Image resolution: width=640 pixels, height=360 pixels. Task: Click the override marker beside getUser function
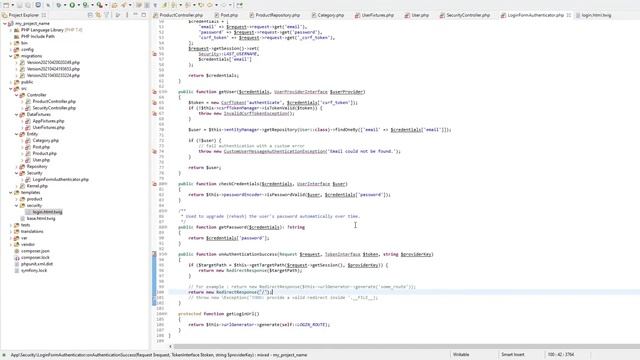click(154, 92)
